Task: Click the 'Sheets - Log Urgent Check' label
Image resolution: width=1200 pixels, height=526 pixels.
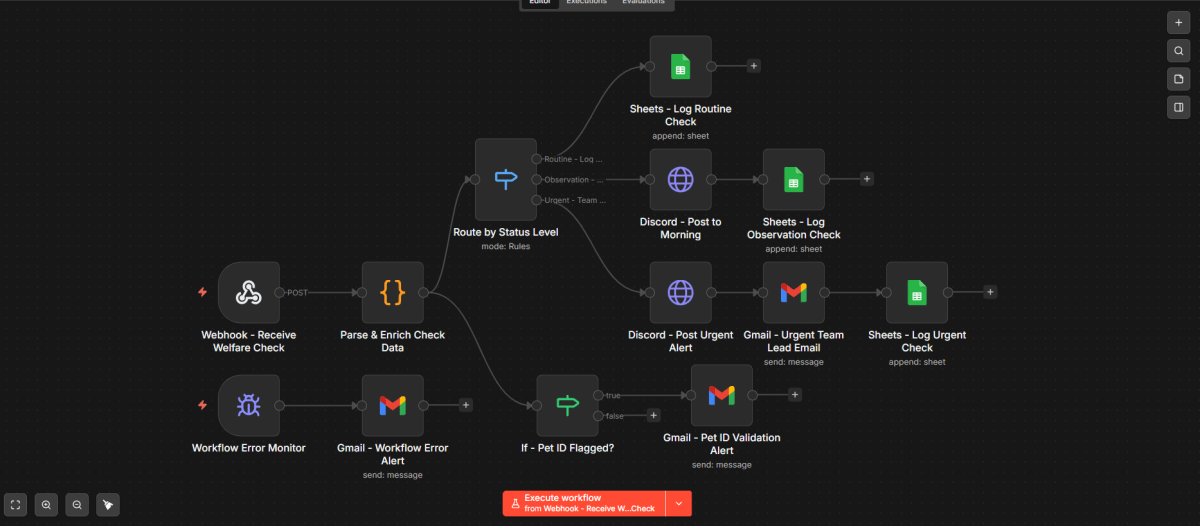Action: pos(916,341)
